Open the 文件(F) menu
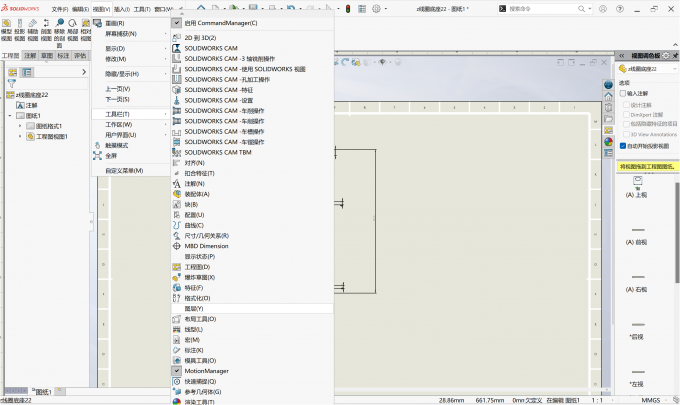 tap(60, 9)
